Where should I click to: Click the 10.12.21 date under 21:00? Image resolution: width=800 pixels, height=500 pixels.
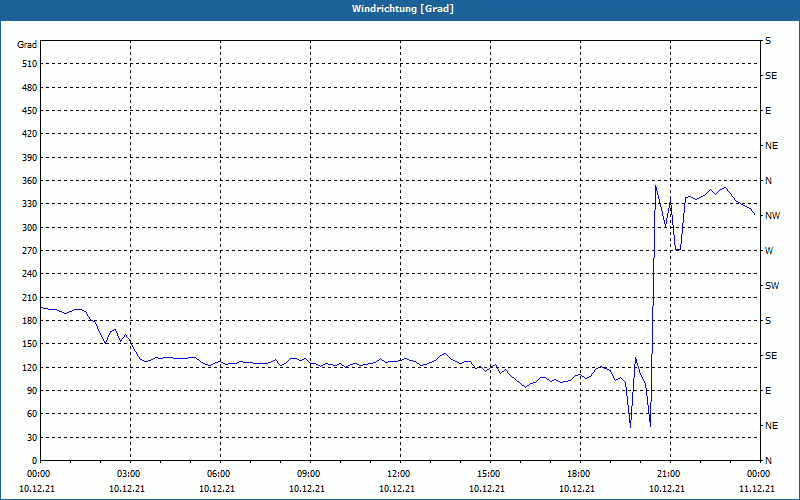click(x=667, y=488)
